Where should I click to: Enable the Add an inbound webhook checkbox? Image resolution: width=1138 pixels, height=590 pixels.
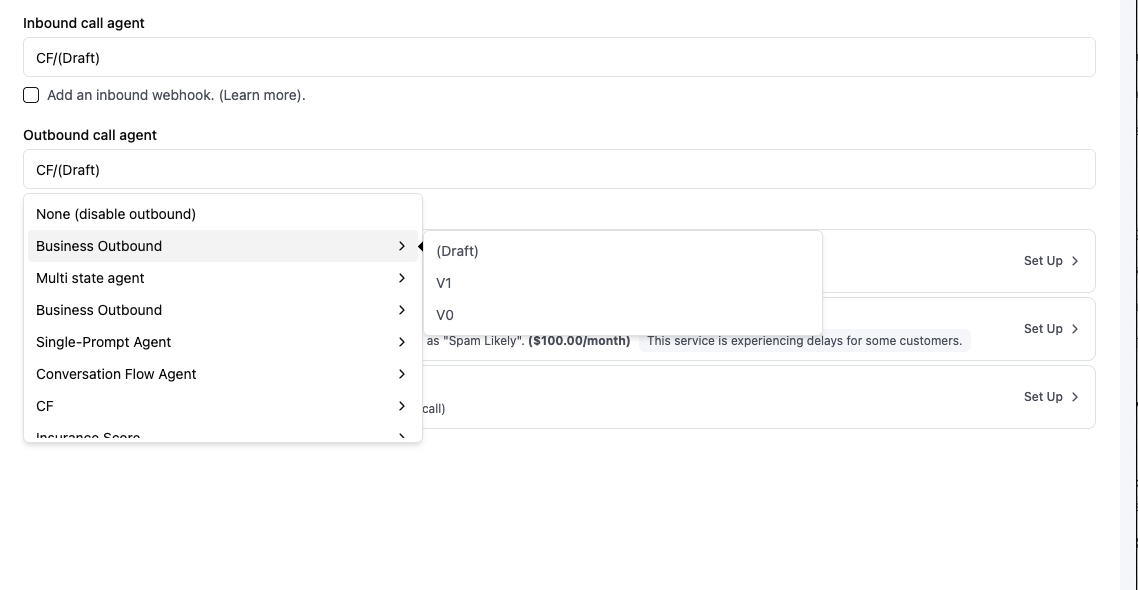point(31,95)
